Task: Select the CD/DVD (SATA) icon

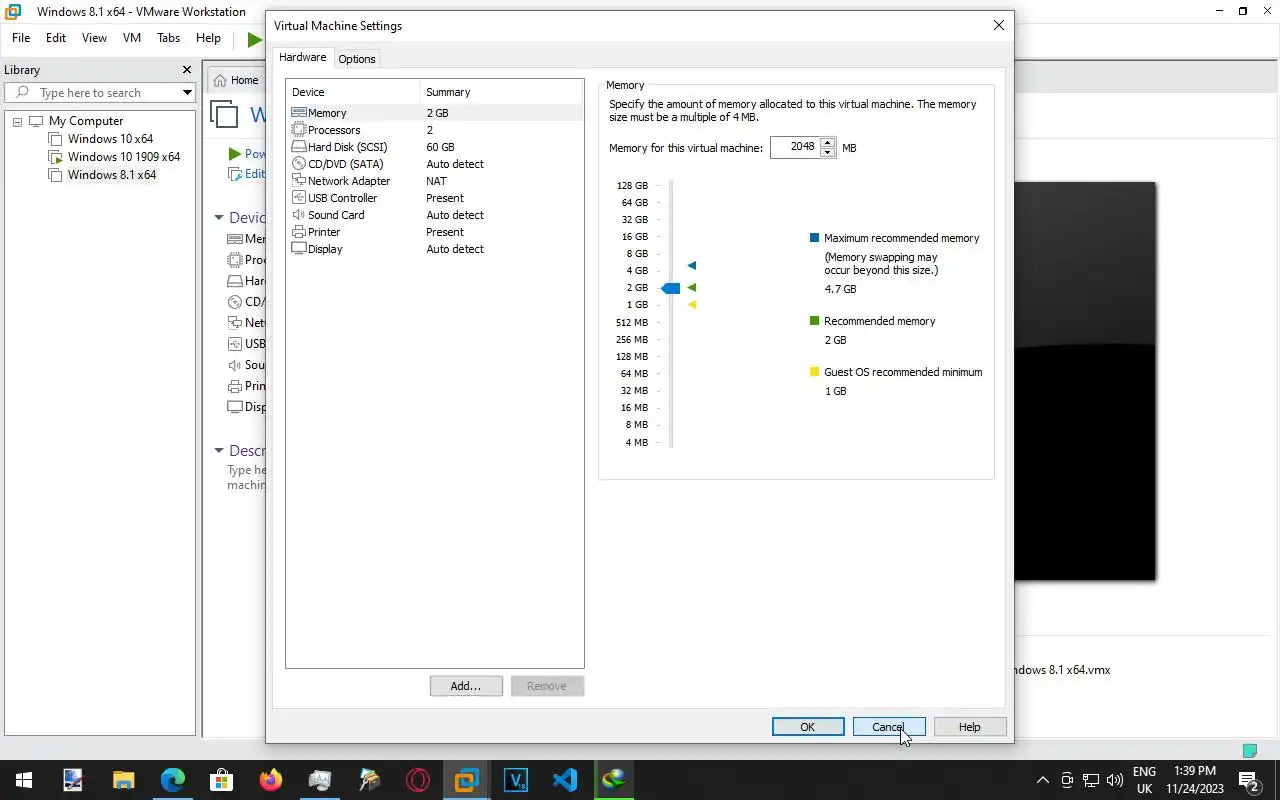Action: (x=298, y=164)
